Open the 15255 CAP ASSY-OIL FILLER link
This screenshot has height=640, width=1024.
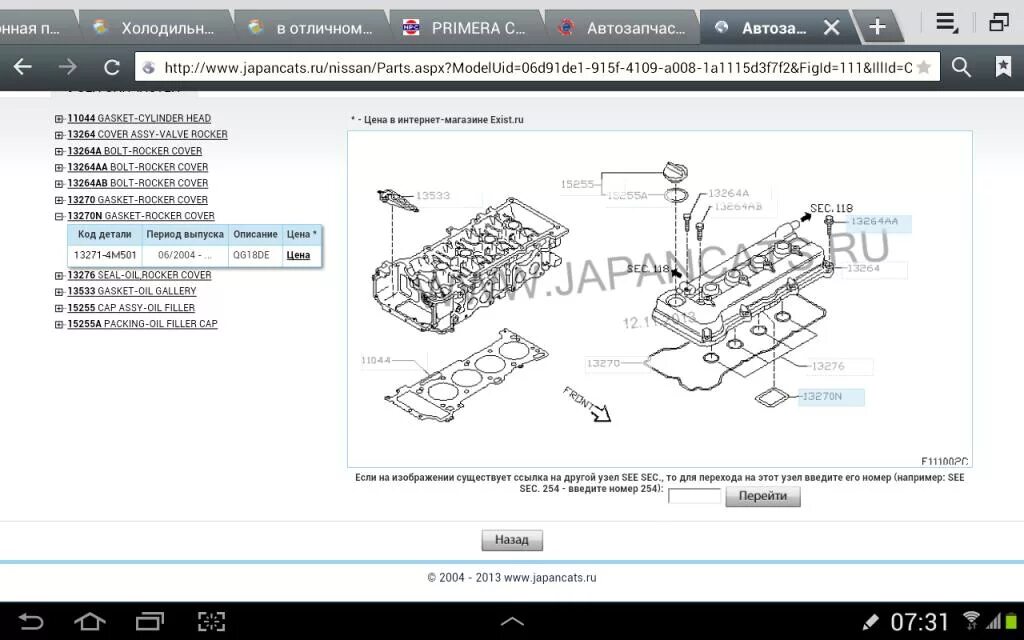pyautogui.click(x=131, y=308)
